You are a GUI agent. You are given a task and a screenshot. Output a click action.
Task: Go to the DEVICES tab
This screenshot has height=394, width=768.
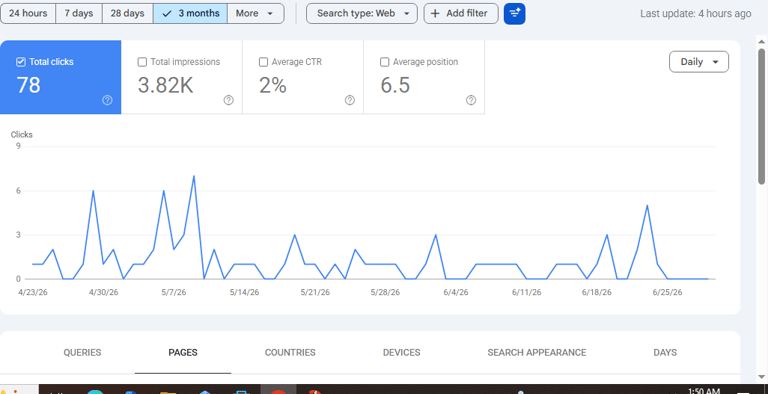coord(402,352)
